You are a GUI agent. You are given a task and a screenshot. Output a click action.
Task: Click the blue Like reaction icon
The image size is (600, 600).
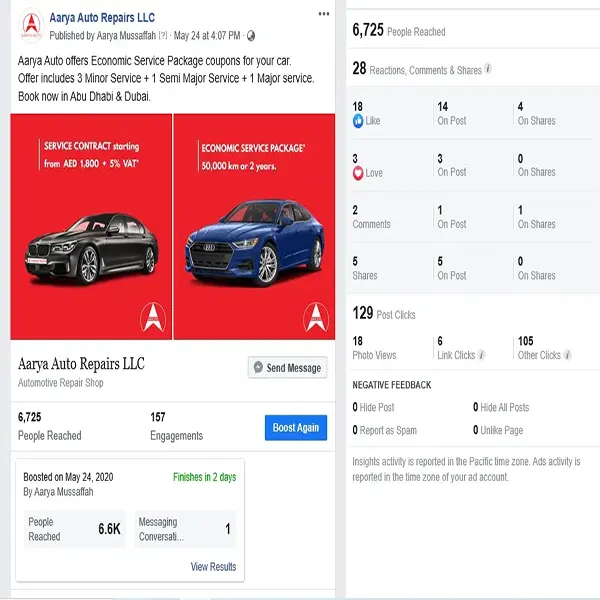(358, 121)
